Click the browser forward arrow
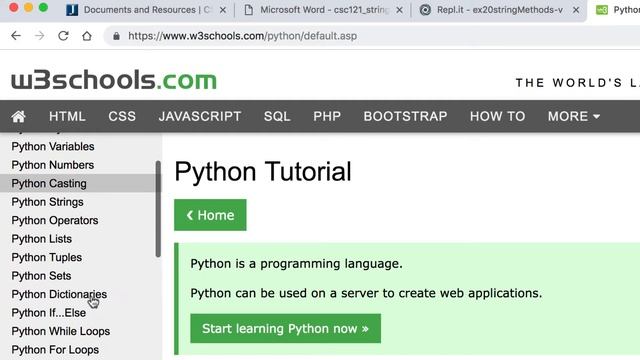 tap(40, 36)
